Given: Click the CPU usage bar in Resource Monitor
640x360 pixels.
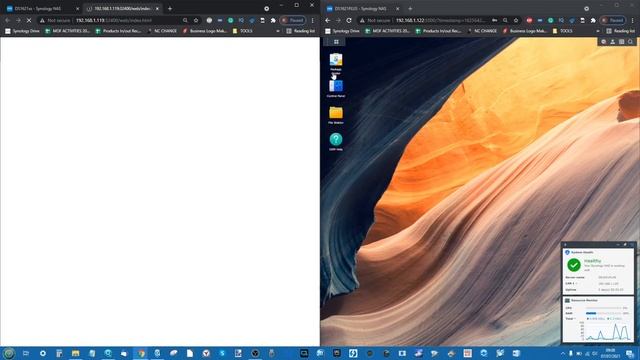Looking at the screenshot, I should point(603,308).
